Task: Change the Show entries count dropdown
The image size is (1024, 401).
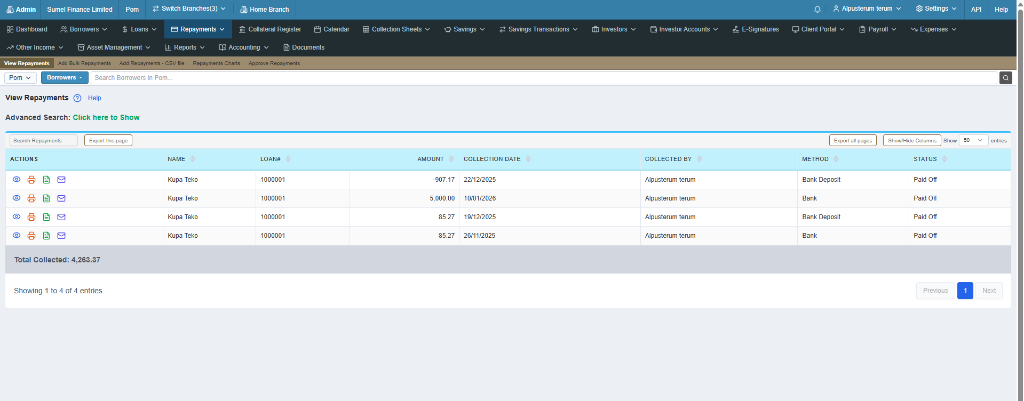Action: coord(973,140)
